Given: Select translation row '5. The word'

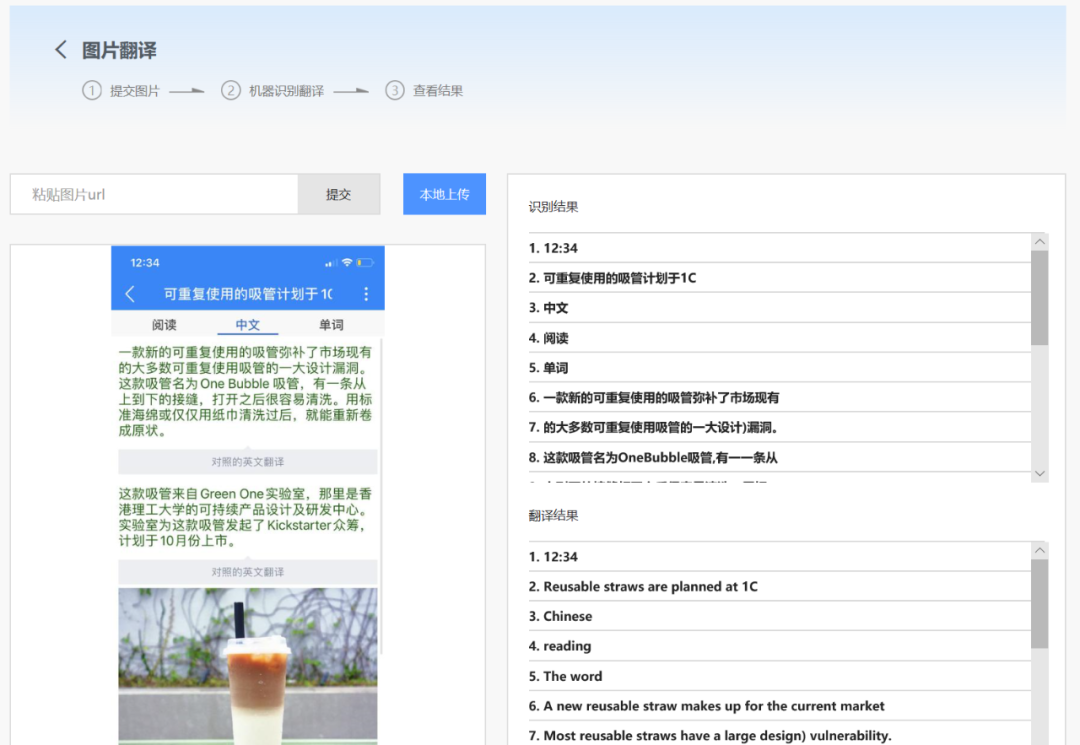Looking at the screenshot, I should (x=780, y=676).
